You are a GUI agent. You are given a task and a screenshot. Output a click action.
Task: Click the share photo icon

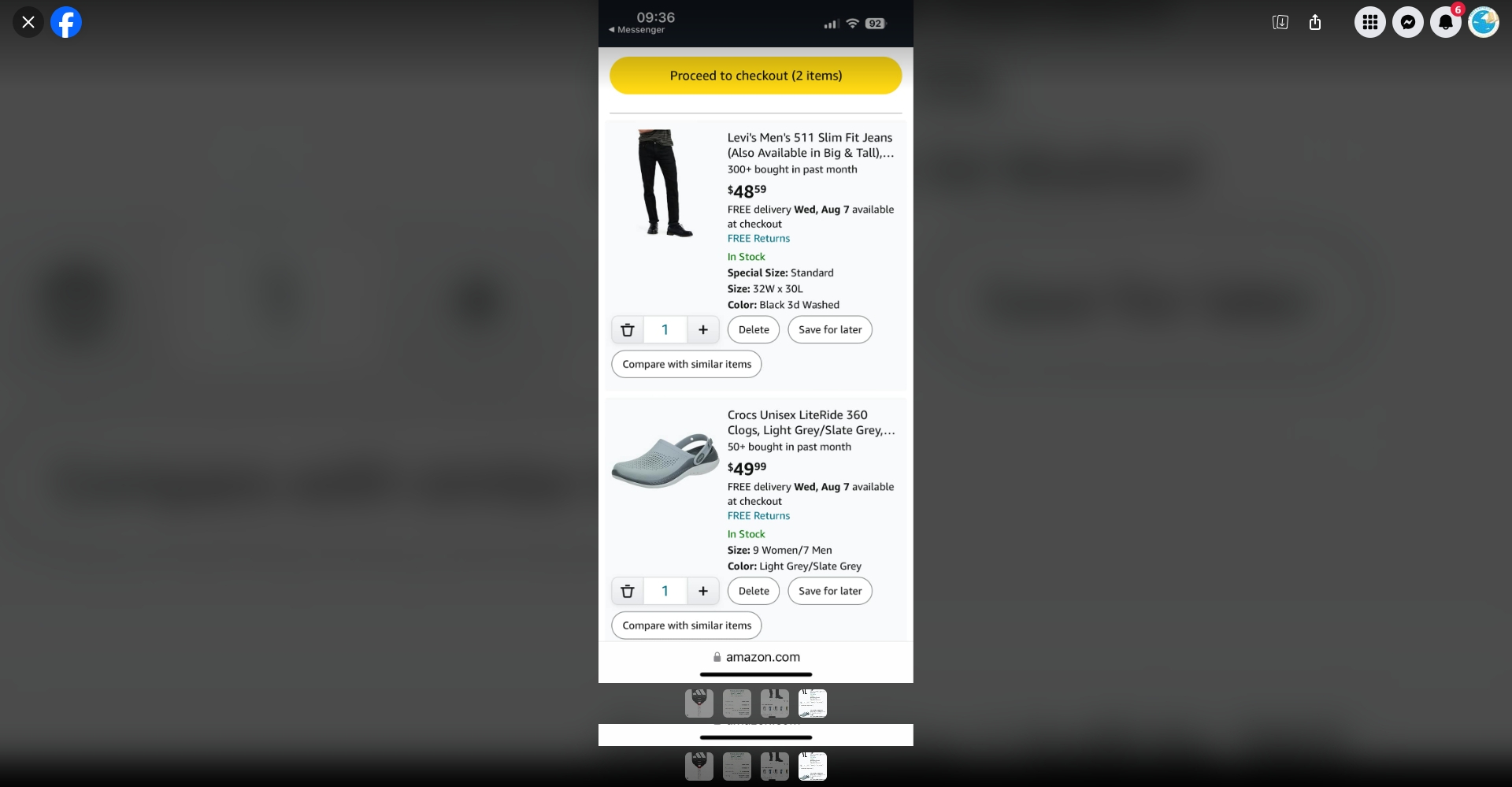1315,22
